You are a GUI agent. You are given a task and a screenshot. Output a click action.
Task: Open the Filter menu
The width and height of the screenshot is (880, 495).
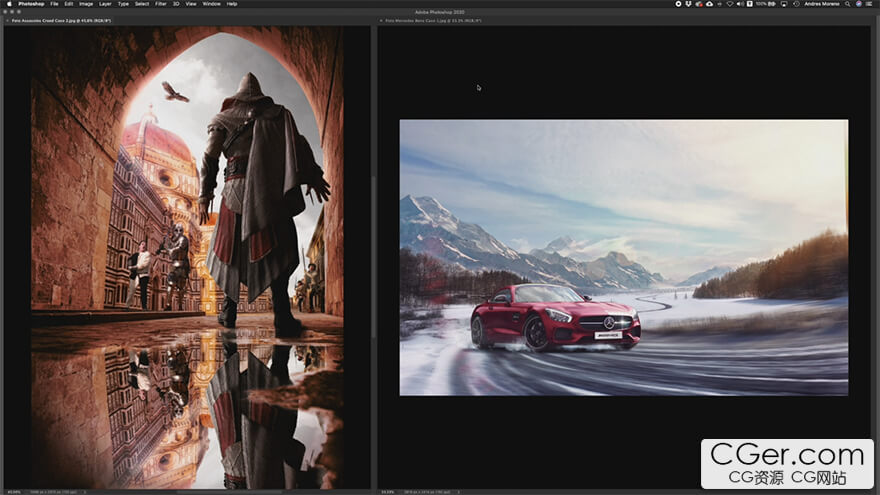coord(161,4)
